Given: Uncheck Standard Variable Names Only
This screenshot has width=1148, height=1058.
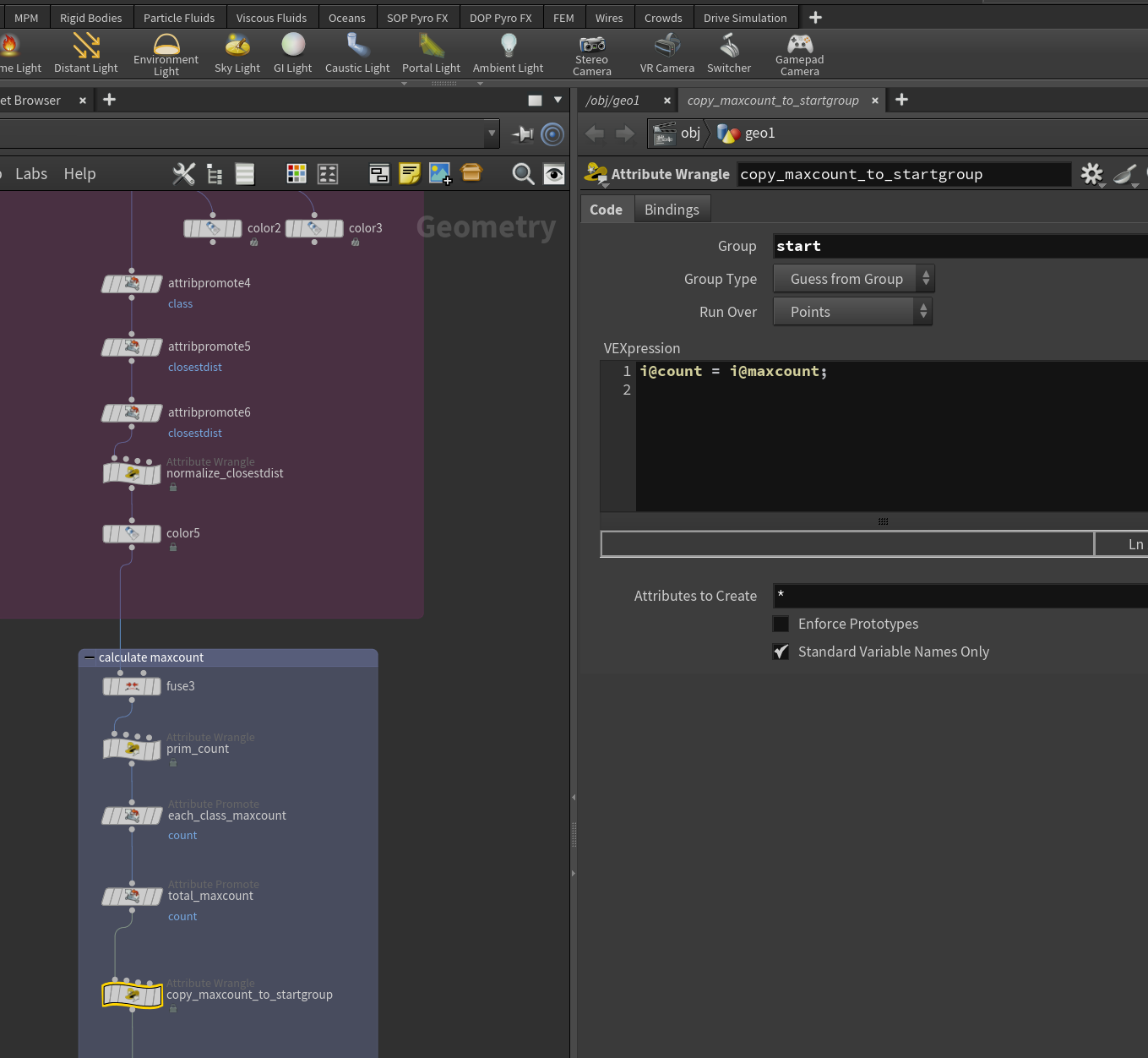Looking at the screenshot, I should [781, 652].
